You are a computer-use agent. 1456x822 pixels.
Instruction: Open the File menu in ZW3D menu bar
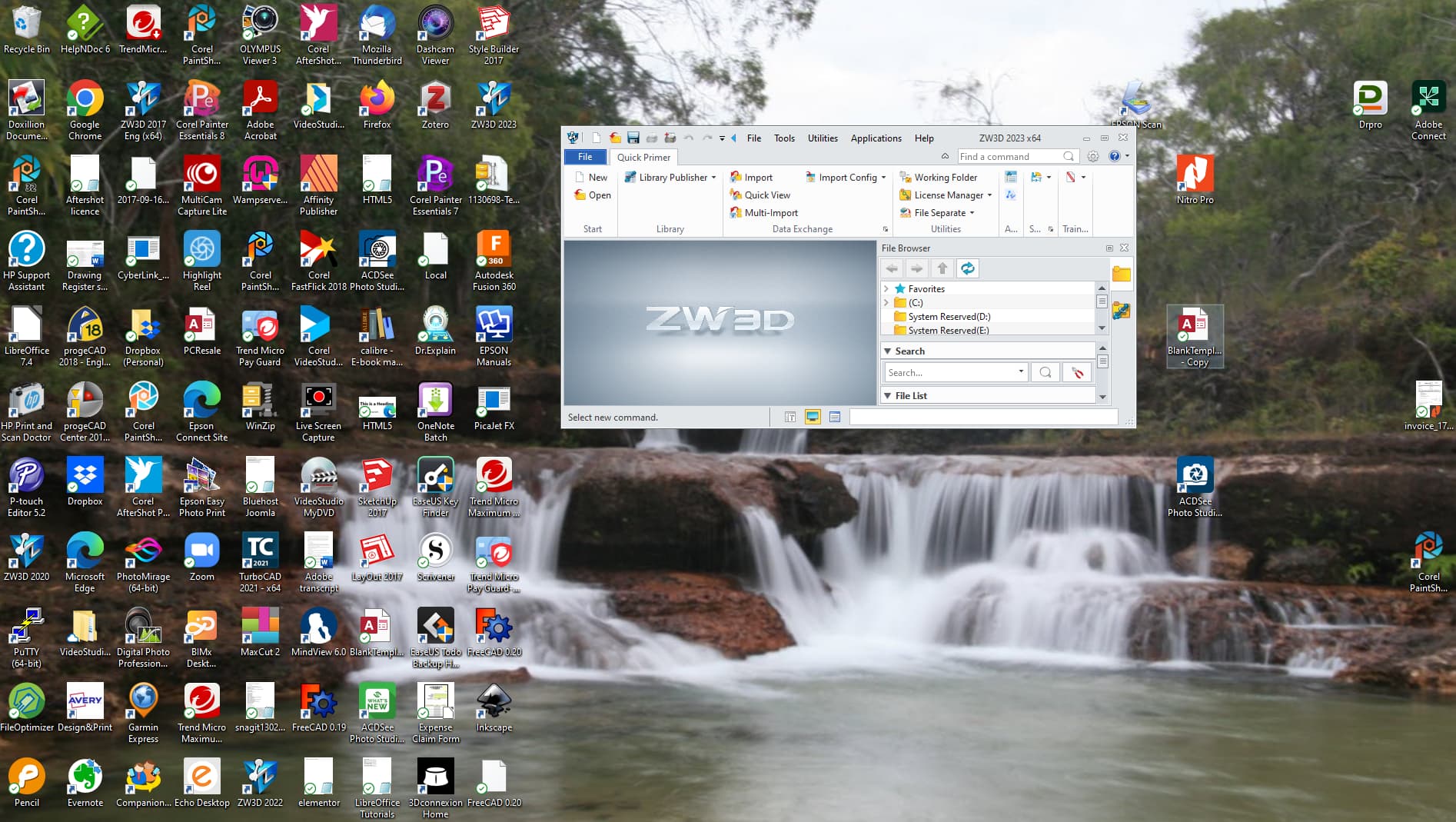[753, 138]
